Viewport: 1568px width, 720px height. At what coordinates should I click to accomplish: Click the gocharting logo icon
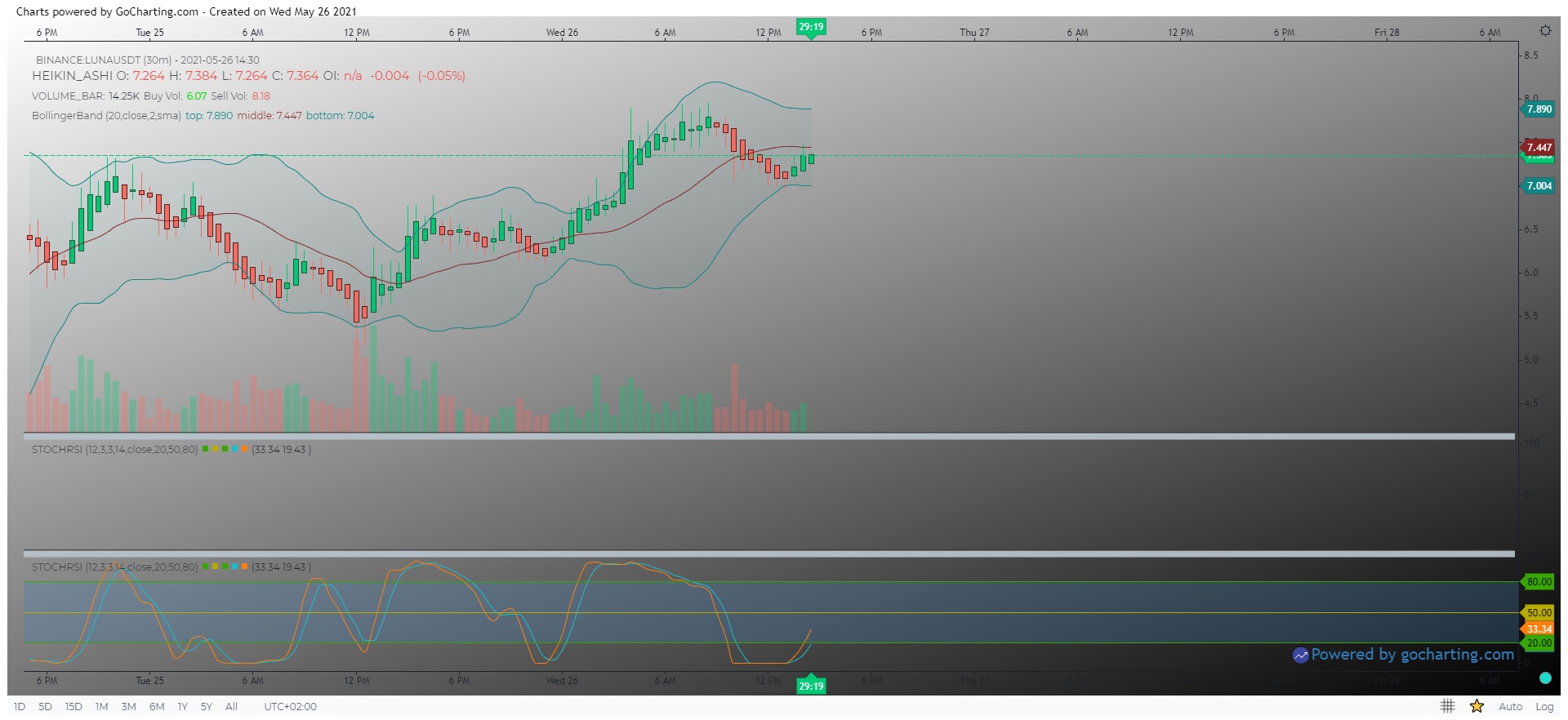(1300, 655)
